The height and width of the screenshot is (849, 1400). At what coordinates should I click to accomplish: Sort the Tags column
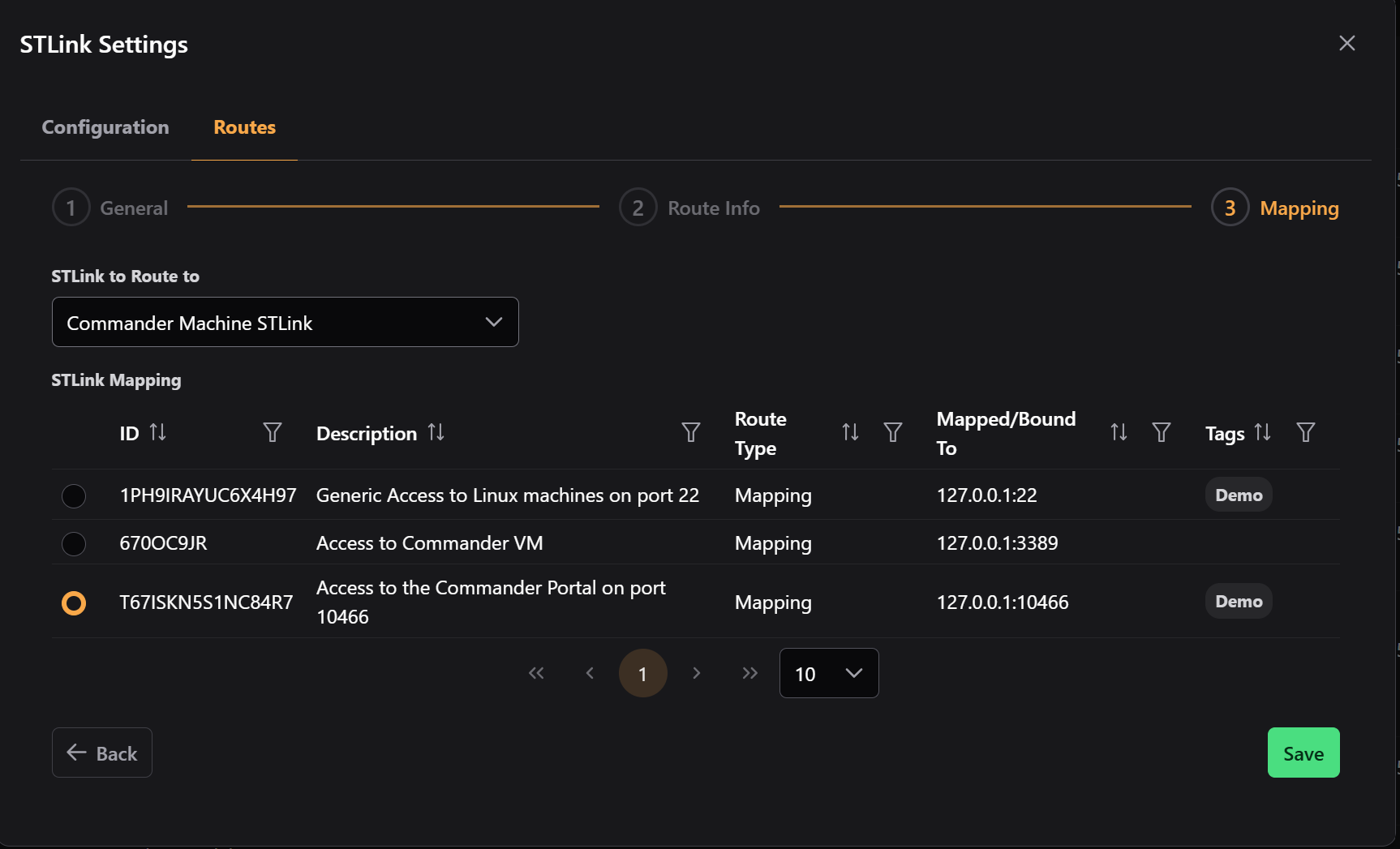[1262, 432]
